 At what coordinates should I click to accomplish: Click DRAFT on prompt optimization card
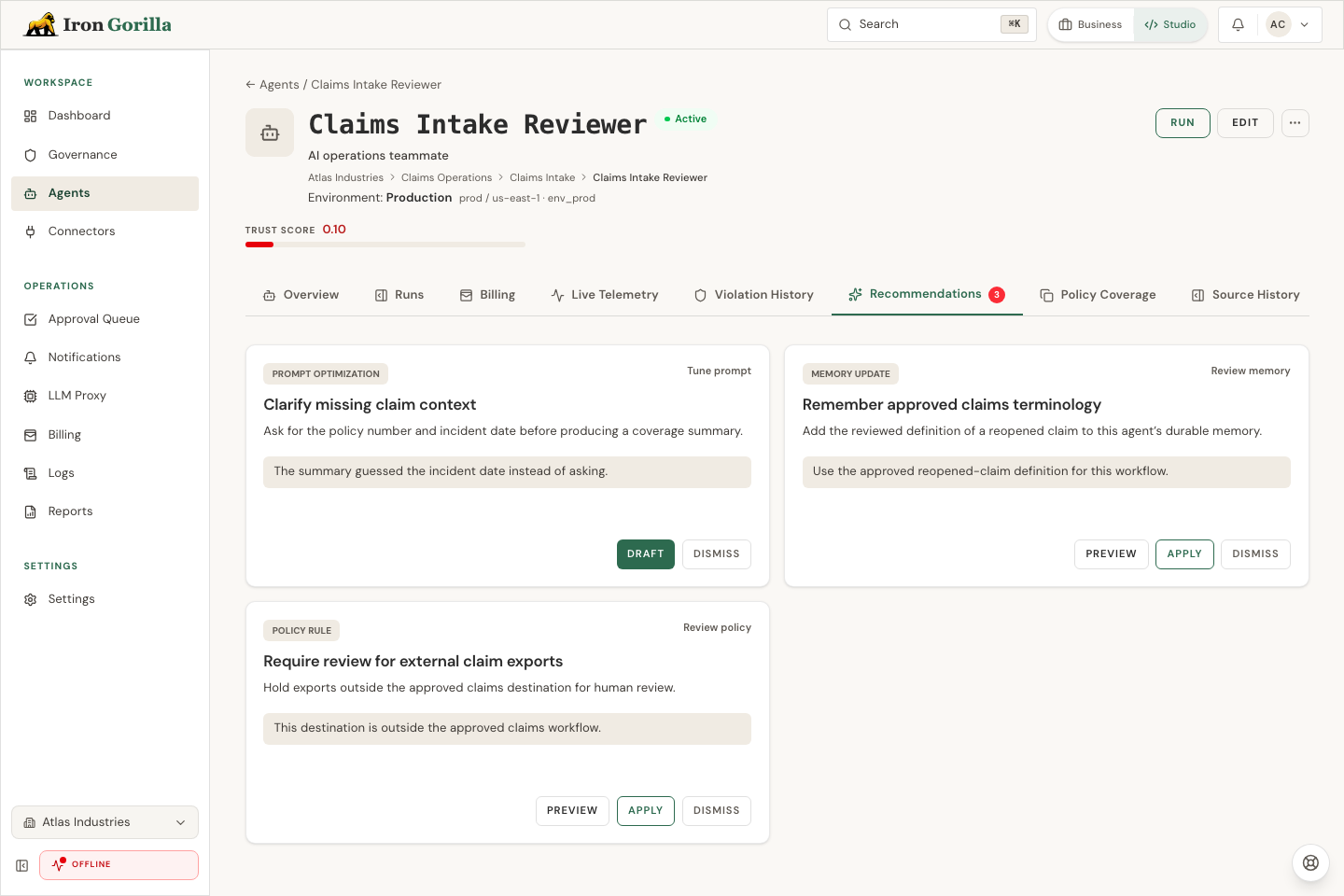click(645, 554)
